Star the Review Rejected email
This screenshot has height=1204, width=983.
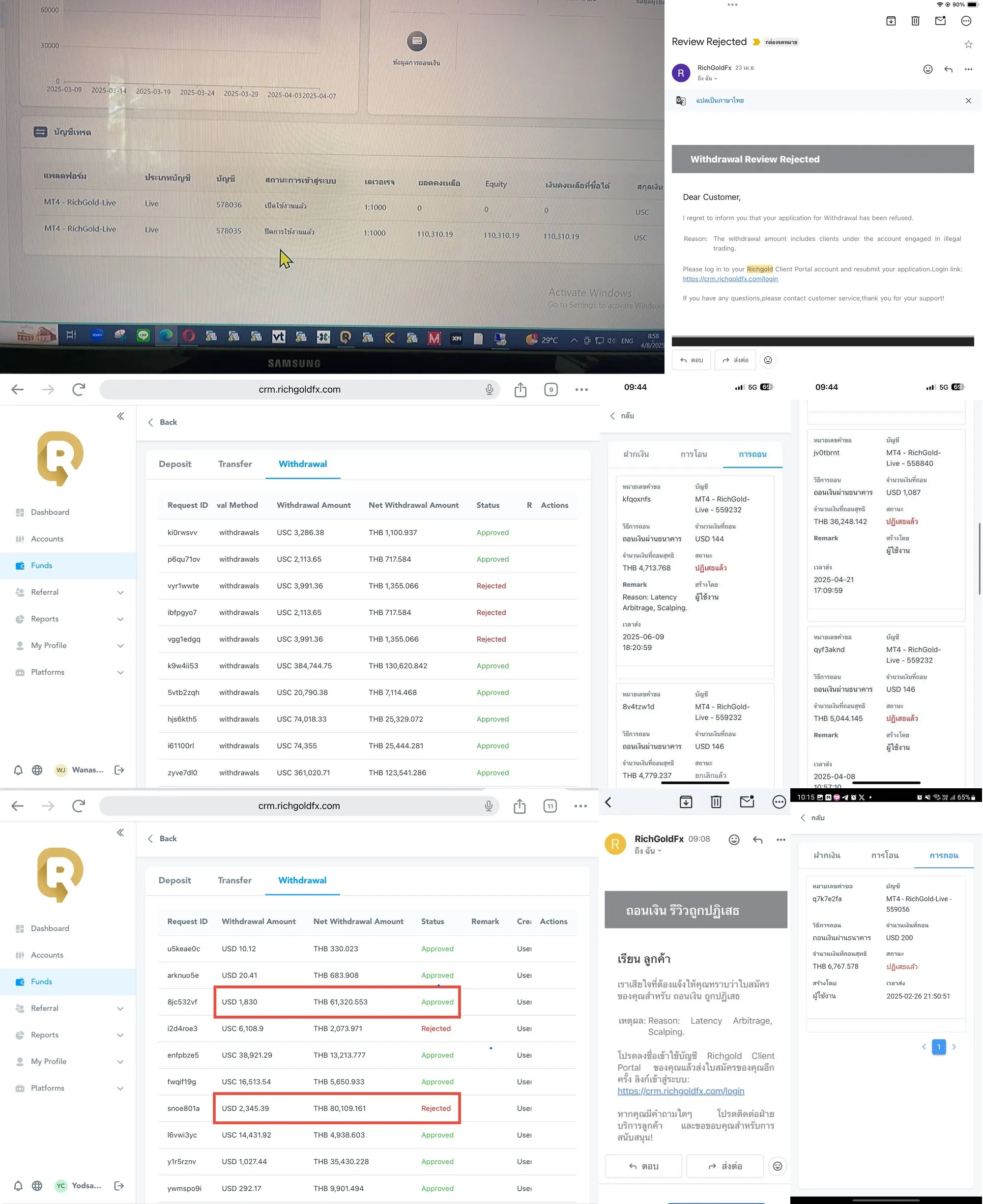point(968,44)
